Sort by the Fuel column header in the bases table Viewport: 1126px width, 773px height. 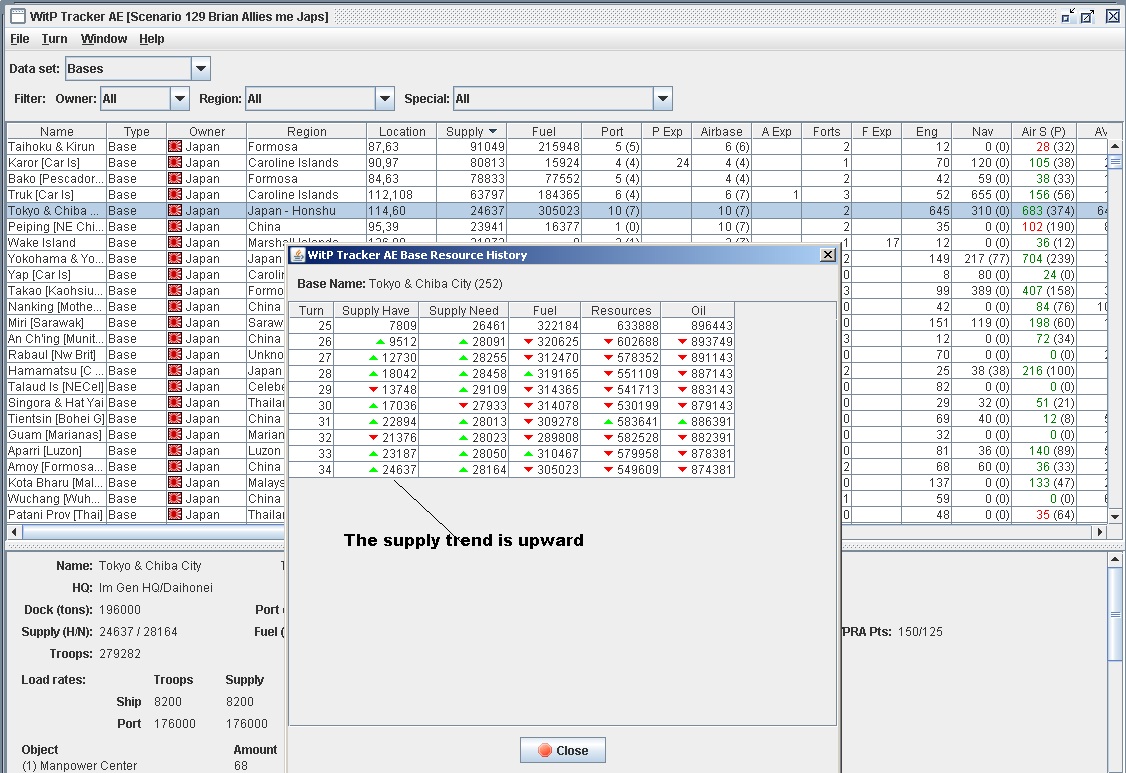point(544,131)
